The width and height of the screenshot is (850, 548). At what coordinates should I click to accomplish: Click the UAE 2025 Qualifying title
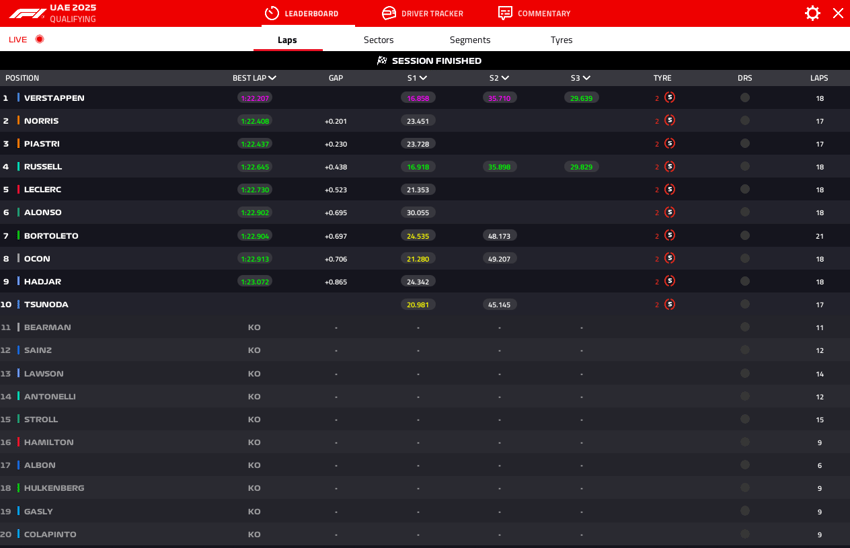[73, 14]
